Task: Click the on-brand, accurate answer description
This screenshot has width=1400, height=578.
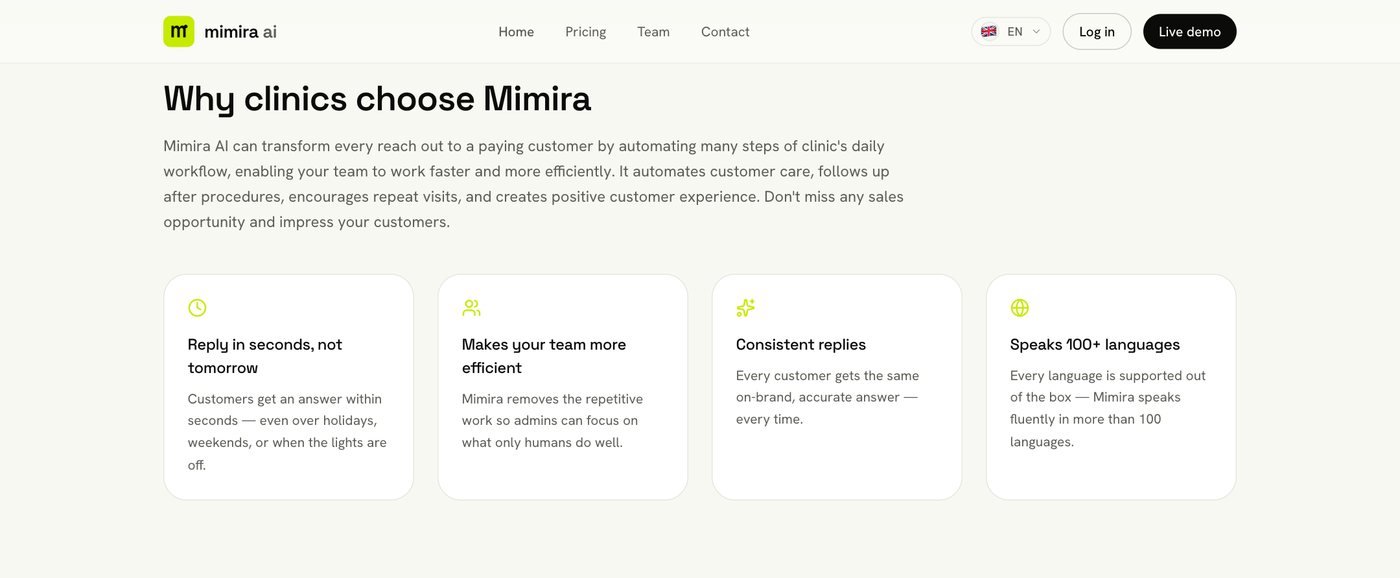Action: click(827, 397)
